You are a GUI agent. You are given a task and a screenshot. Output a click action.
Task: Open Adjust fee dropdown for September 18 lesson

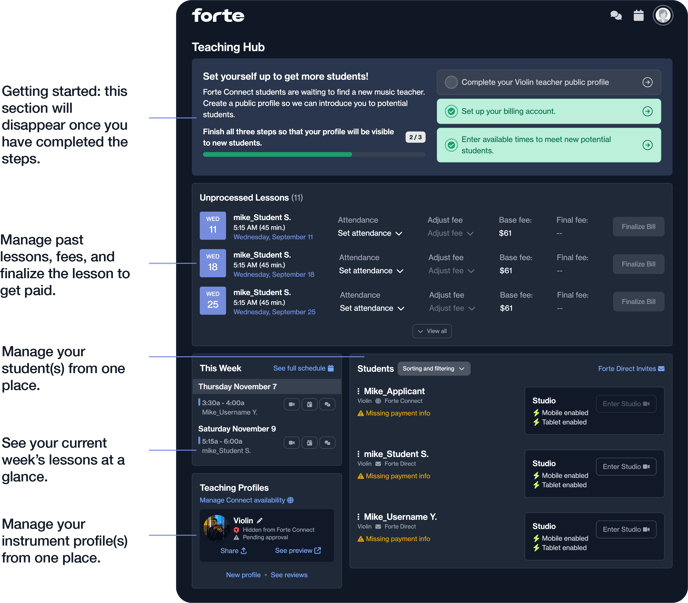pos(451,271)
